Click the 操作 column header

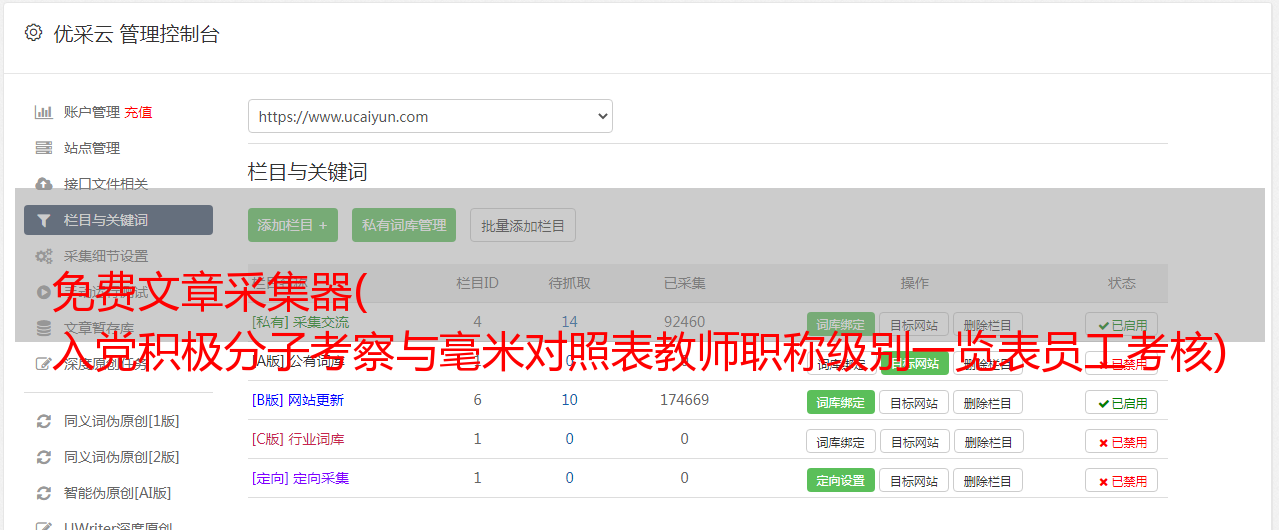[914, 283]
